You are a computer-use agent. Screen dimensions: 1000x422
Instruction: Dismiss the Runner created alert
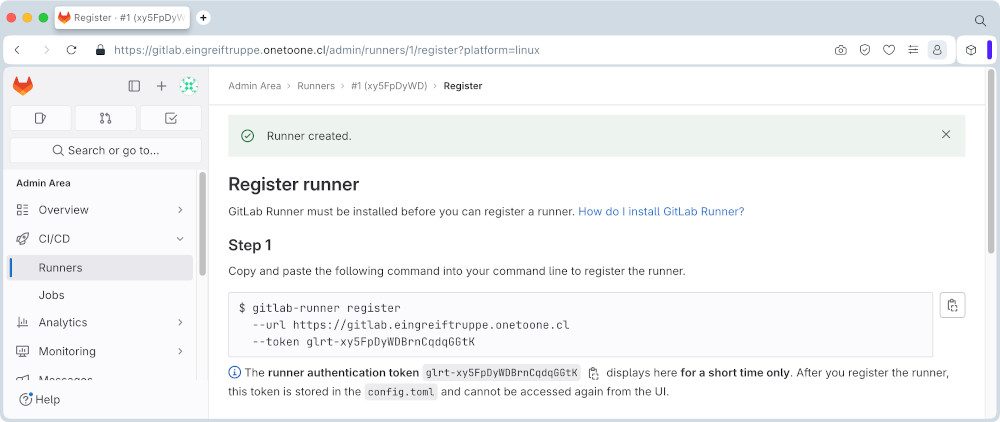pos(946,135)
